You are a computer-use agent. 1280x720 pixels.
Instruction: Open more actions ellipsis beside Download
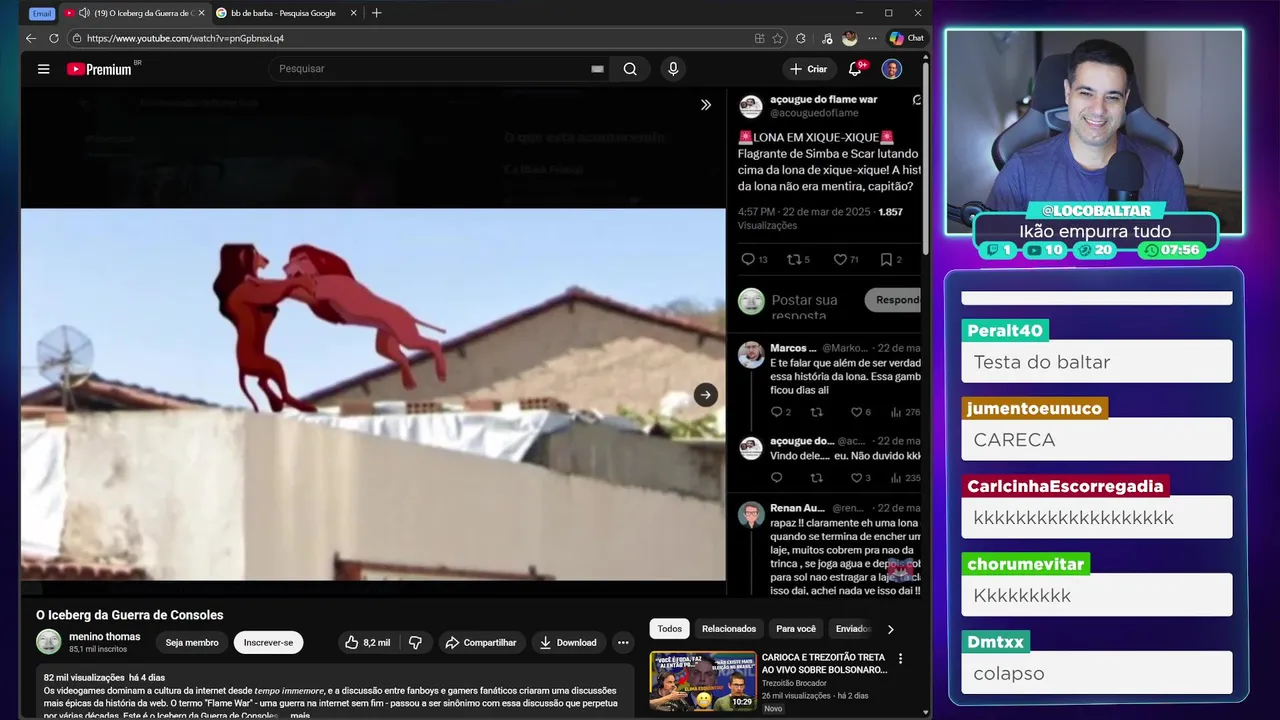pyautogui.click(x=623, y=643)
